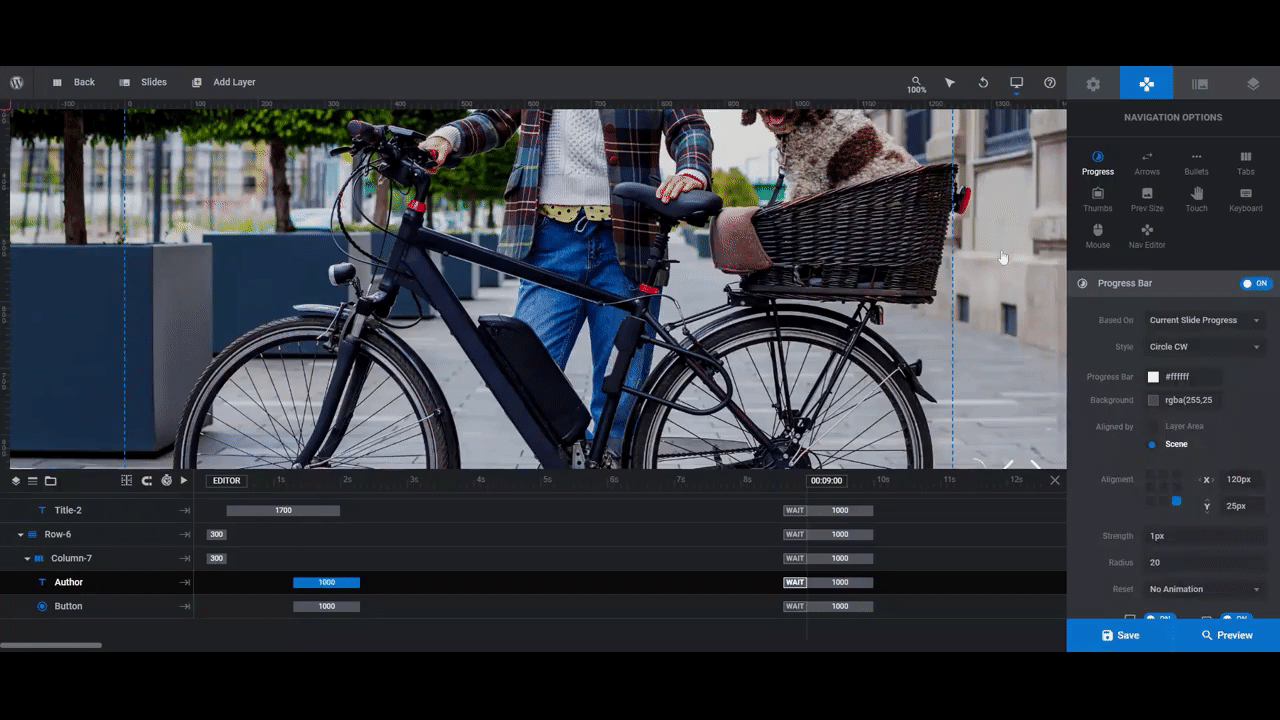Select the Mouse navigation option
The height and width of the screenshot is (720, 1280).
(1097, 236)
